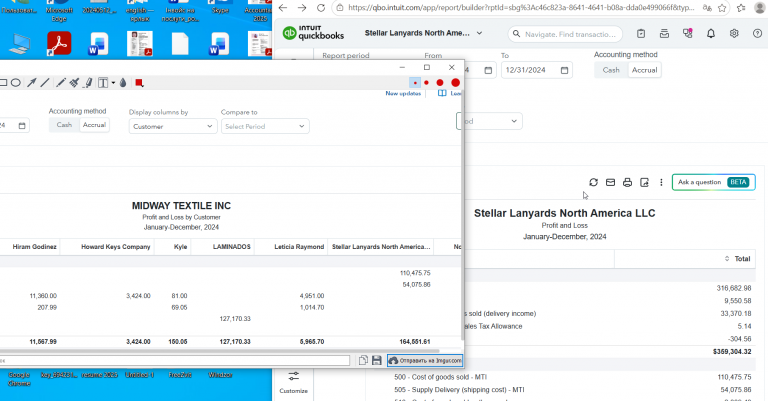Image resolution: width=768 pixels, height=401 pixels.
Task: Open more report options kebab menu
Action: tap(661, 182)
